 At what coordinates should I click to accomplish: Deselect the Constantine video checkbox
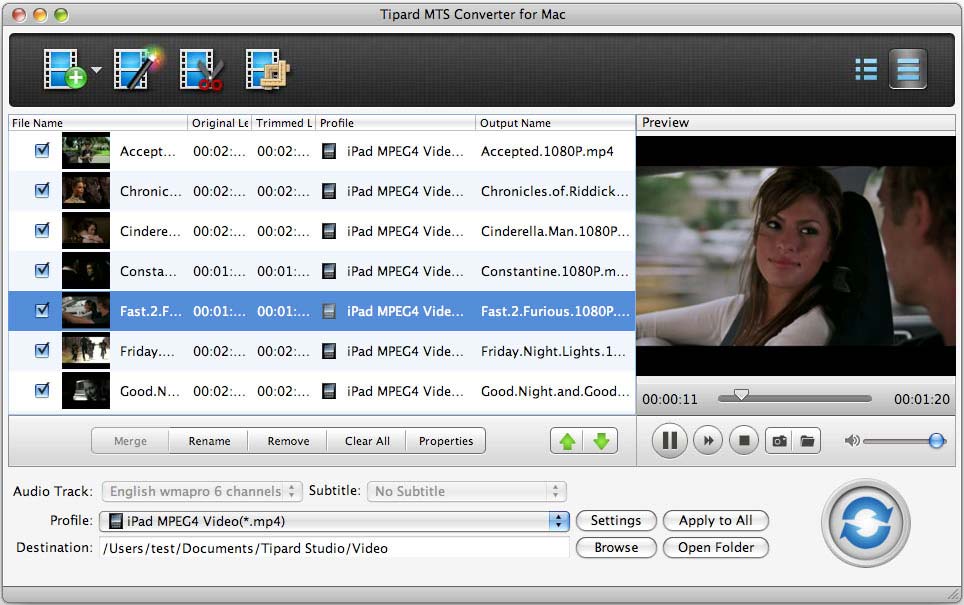pyautogui.click(x=42, y=271)
